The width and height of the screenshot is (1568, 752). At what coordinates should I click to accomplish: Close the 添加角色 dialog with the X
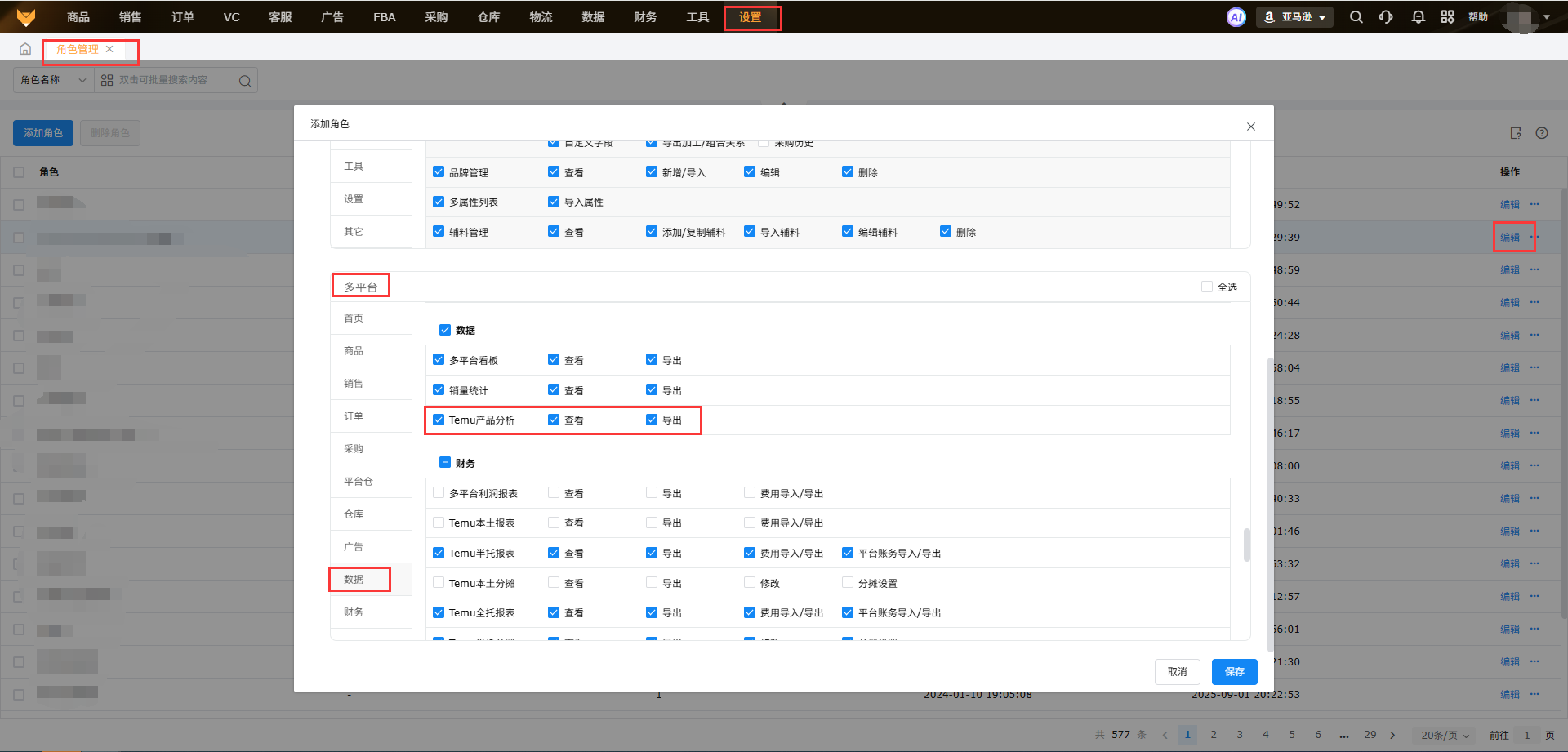coord(1251,127)
